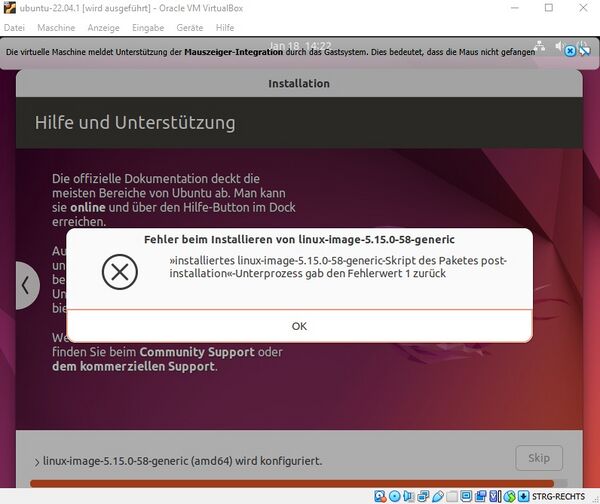The image size is (600, 504).
Task: Dismiss the mouse integration notification
Action: pyautogui.click(x=570, y=50)
